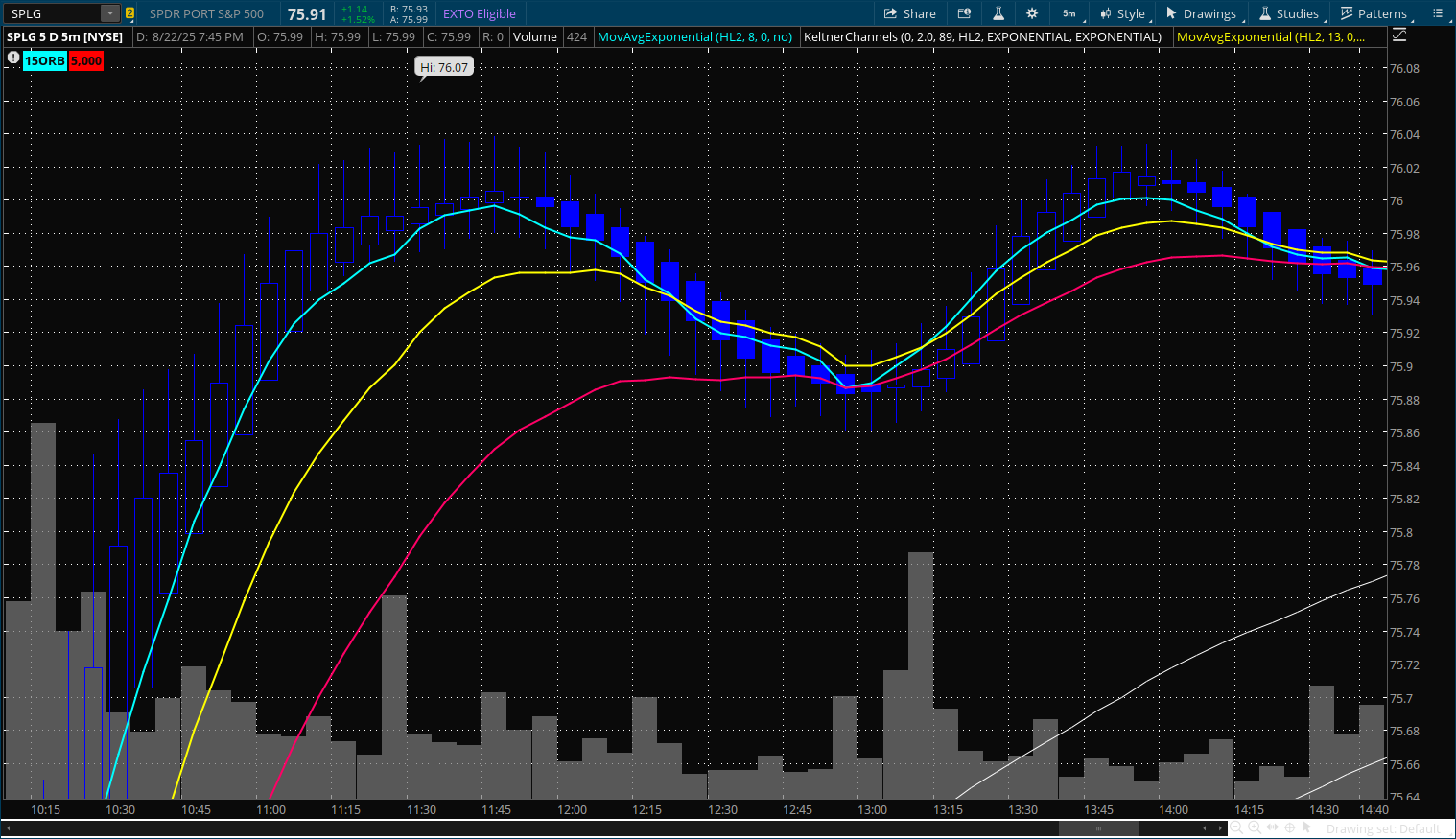The height and width of the screenshot is (839, 1456).
Task: Open the 5m timeframe selector
Action: tap(1069, 13)
